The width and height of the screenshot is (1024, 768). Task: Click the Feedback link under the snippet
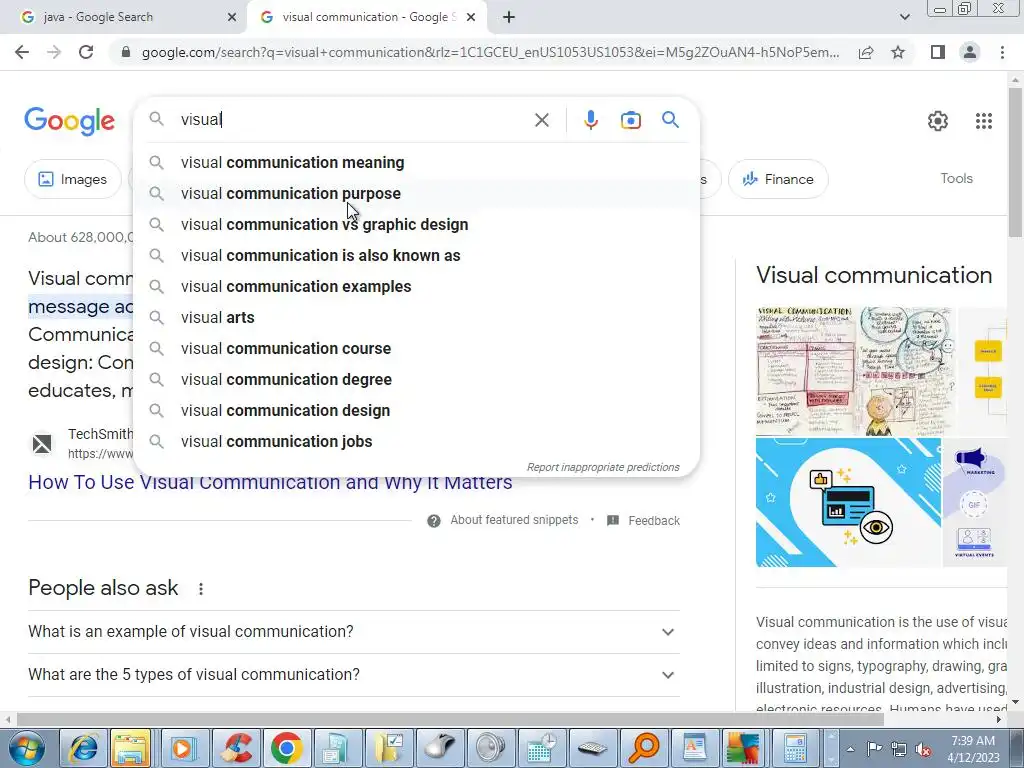tap(654, 521)
